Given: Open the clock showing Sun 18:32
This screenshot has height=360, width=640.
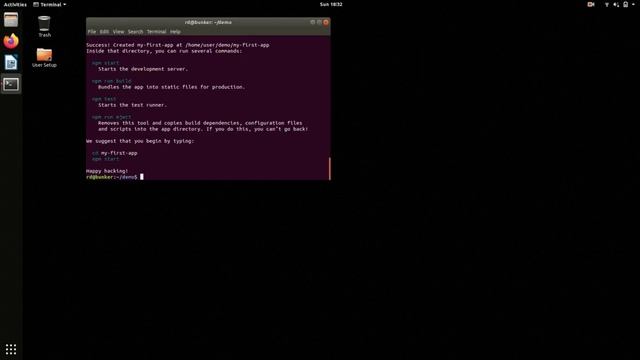Looking at the screenshot, I should (331, 4).
